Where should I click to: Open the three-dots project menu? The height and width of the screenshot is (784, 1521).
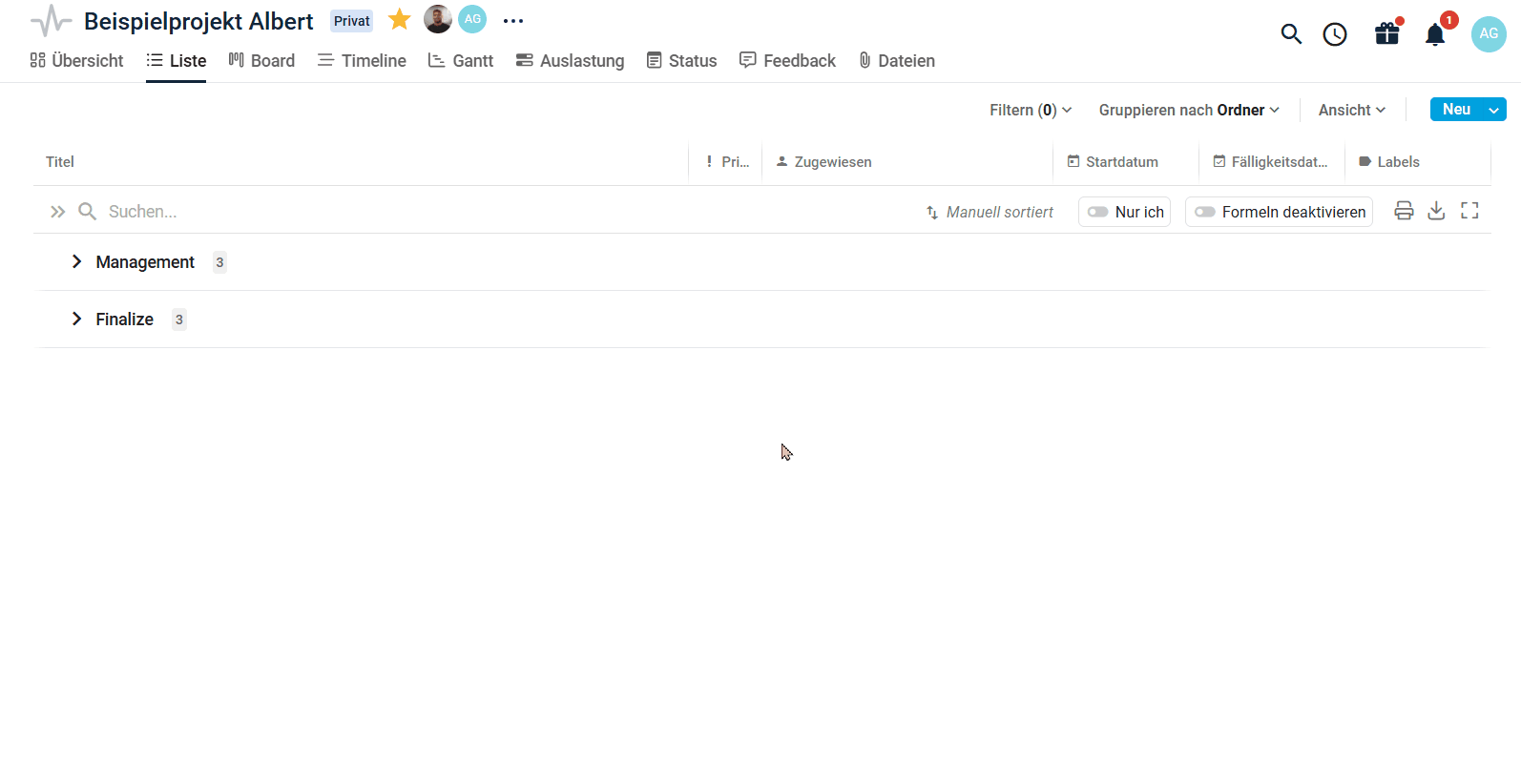tap(513, 21)
